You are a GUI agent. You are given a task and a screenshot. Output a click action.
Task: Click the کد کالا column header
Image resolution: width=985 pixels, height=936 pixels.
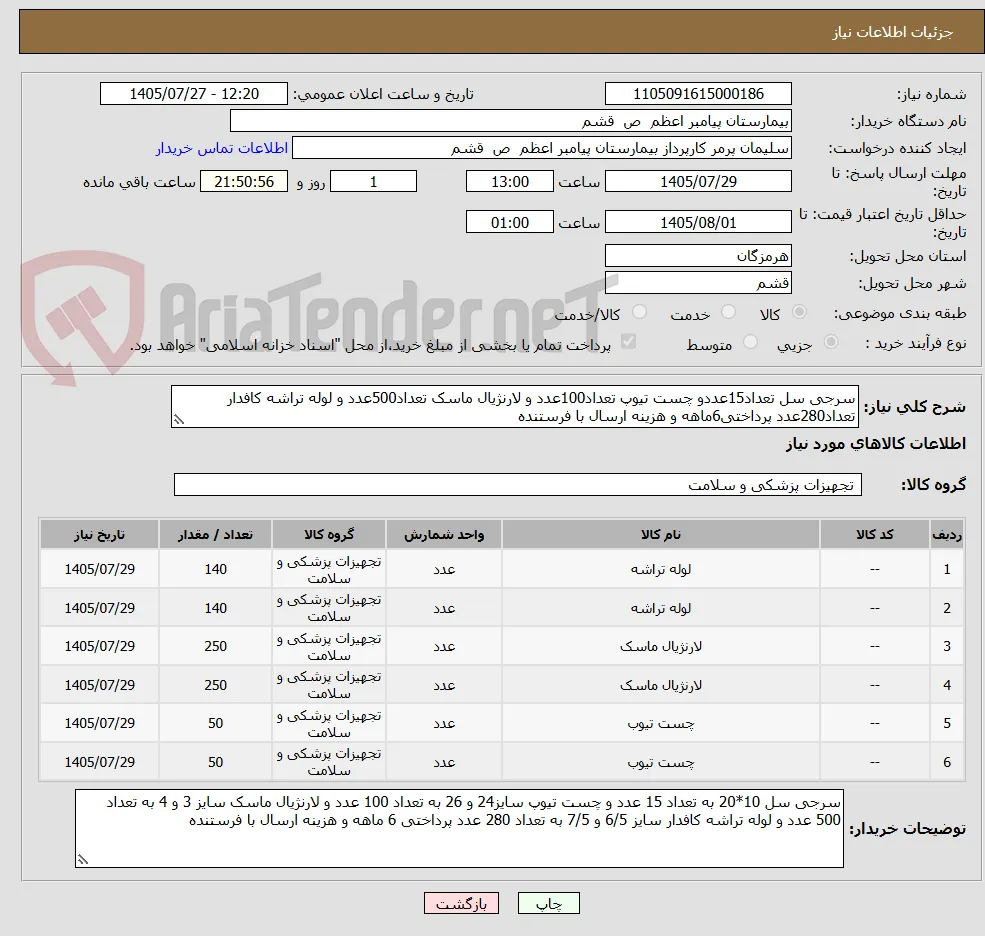[x=875, y=535]
